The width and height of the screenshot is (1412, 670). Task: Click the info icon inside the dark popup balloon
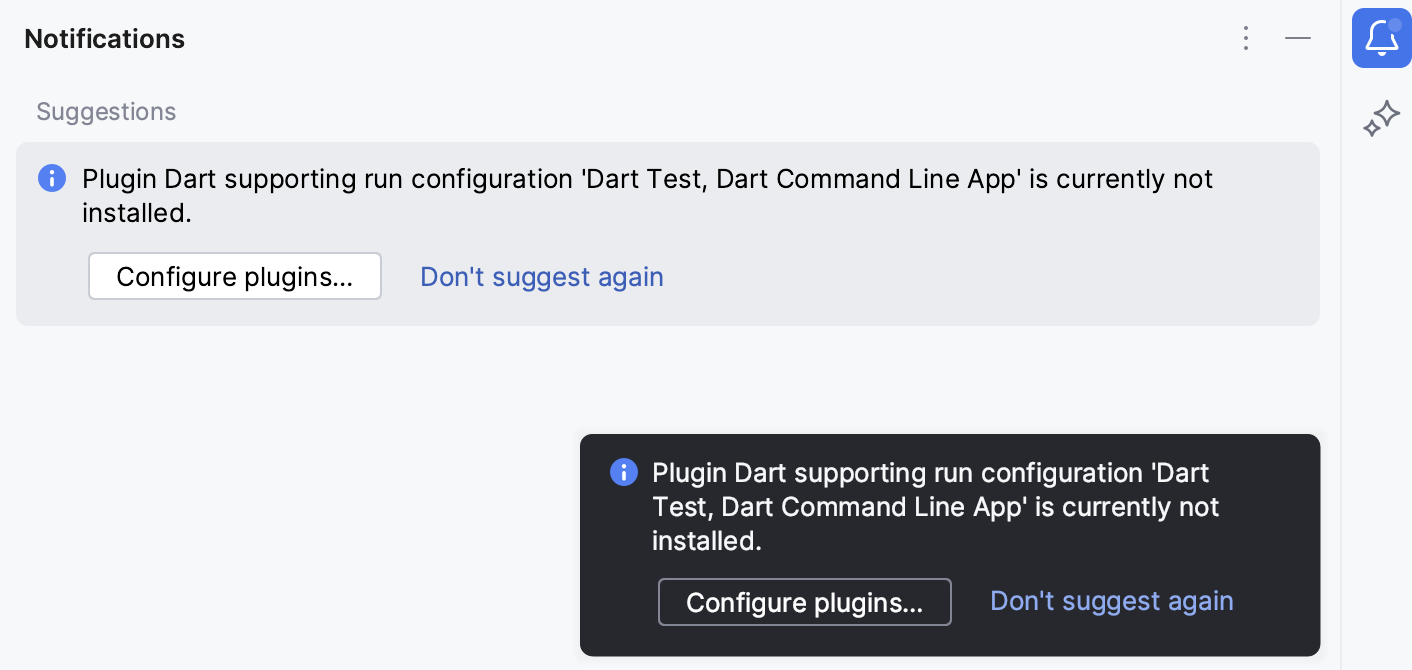point(623,471)
